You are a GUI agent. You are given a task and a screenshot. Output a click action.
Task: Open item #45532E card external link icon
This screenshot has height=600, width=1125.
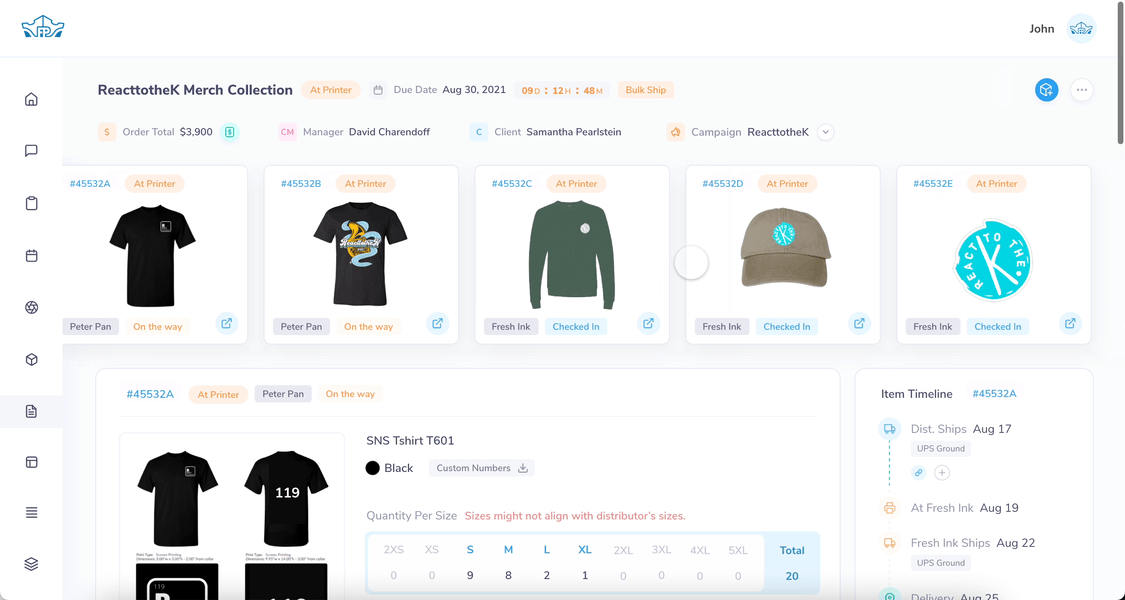pos(1070,323)
